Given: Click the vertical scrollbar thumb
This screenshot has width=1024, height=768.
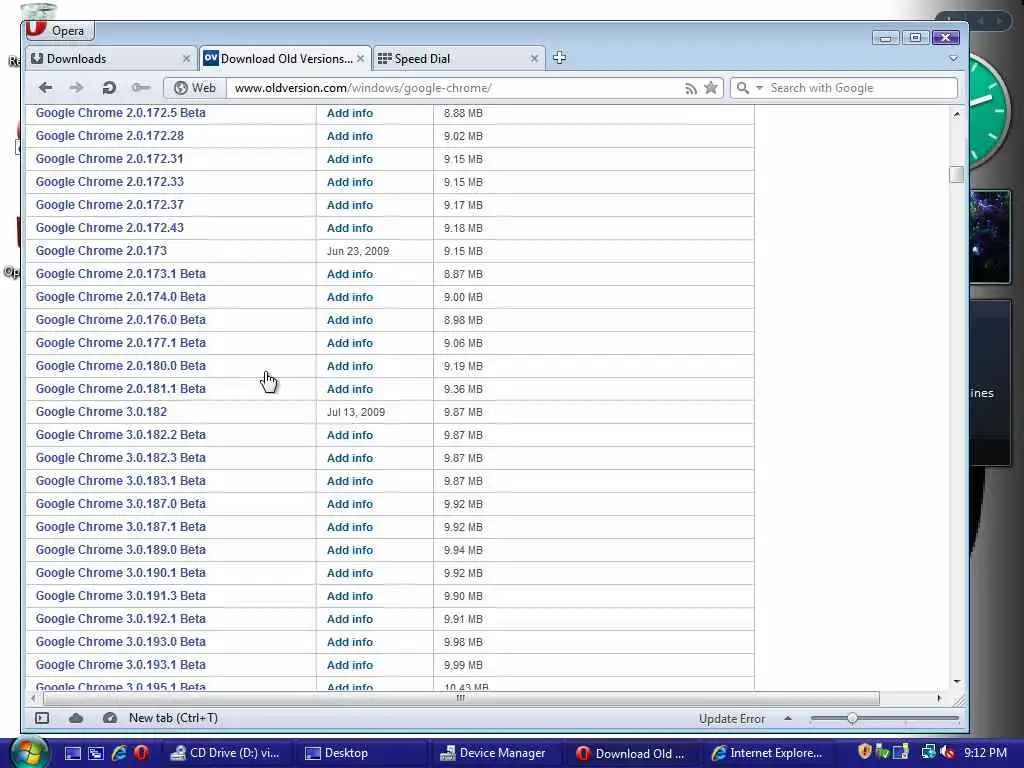Looking at the screenshot, I should 956,174.
